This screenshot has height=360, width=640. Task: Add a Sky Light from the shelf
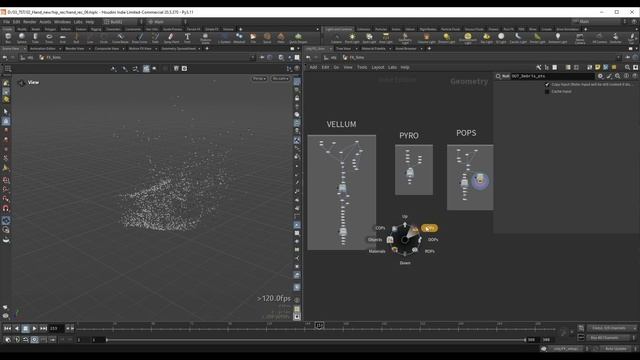pyautogui.click(x=486, y=38)
